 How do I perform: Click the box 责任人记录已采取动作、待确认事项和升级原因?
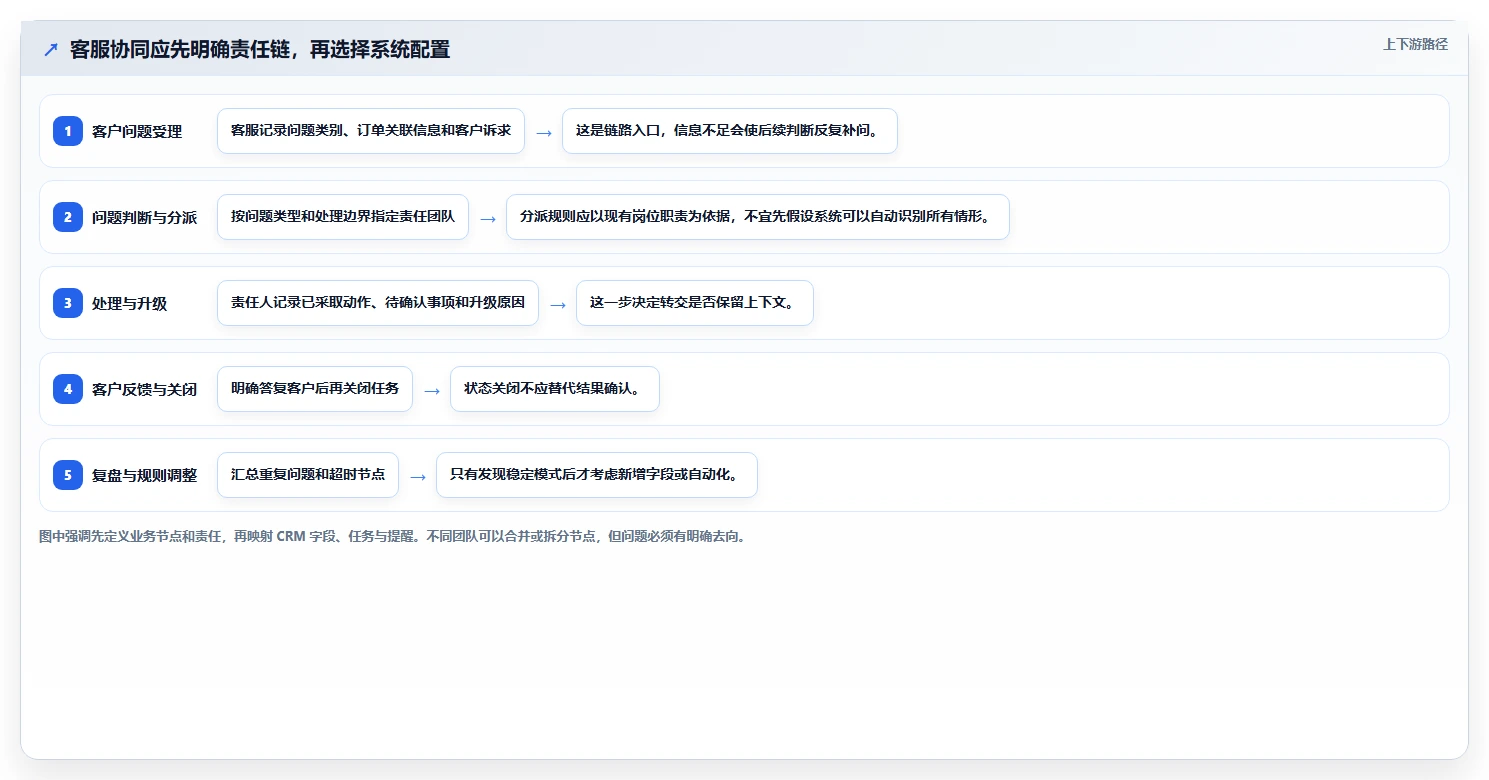pyautogui.click(x=378, y=303)
